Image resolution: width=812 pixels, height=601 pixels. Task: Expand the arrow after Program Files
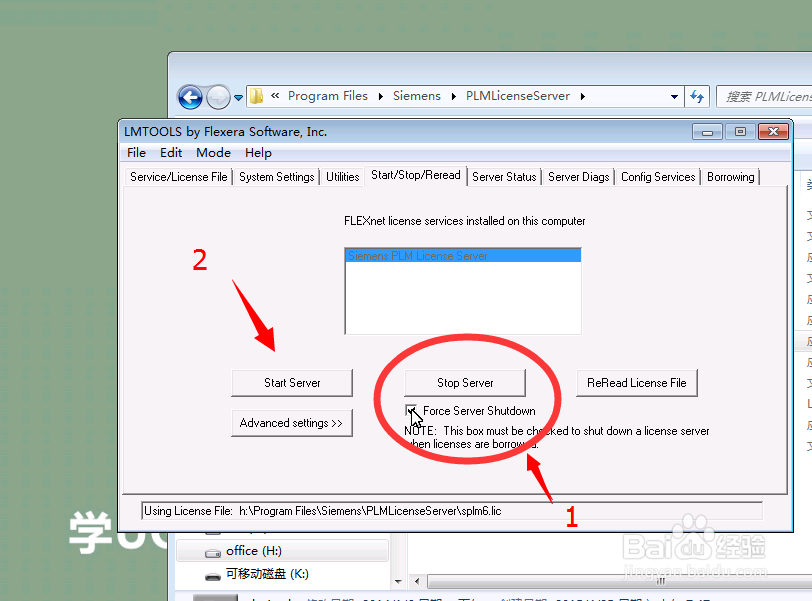coord(381,96)
